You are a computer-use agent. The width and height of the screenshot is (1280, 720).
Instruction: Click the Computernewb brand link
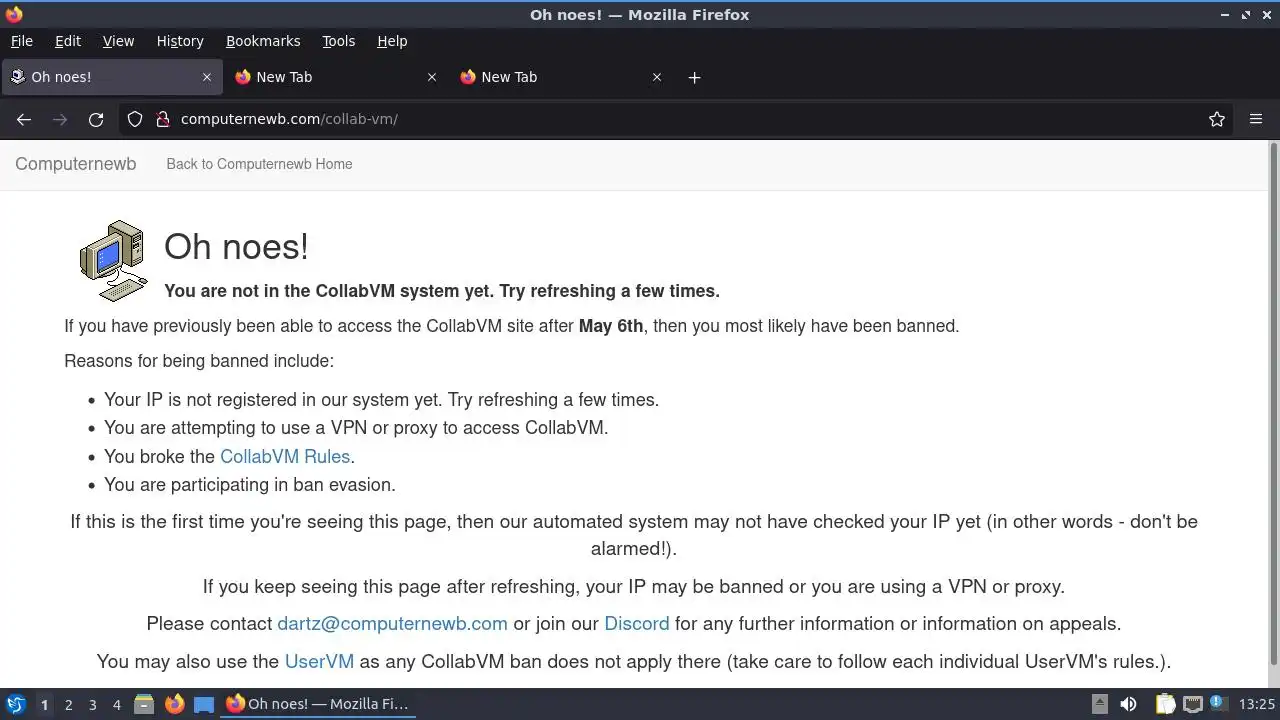[75, 164]
